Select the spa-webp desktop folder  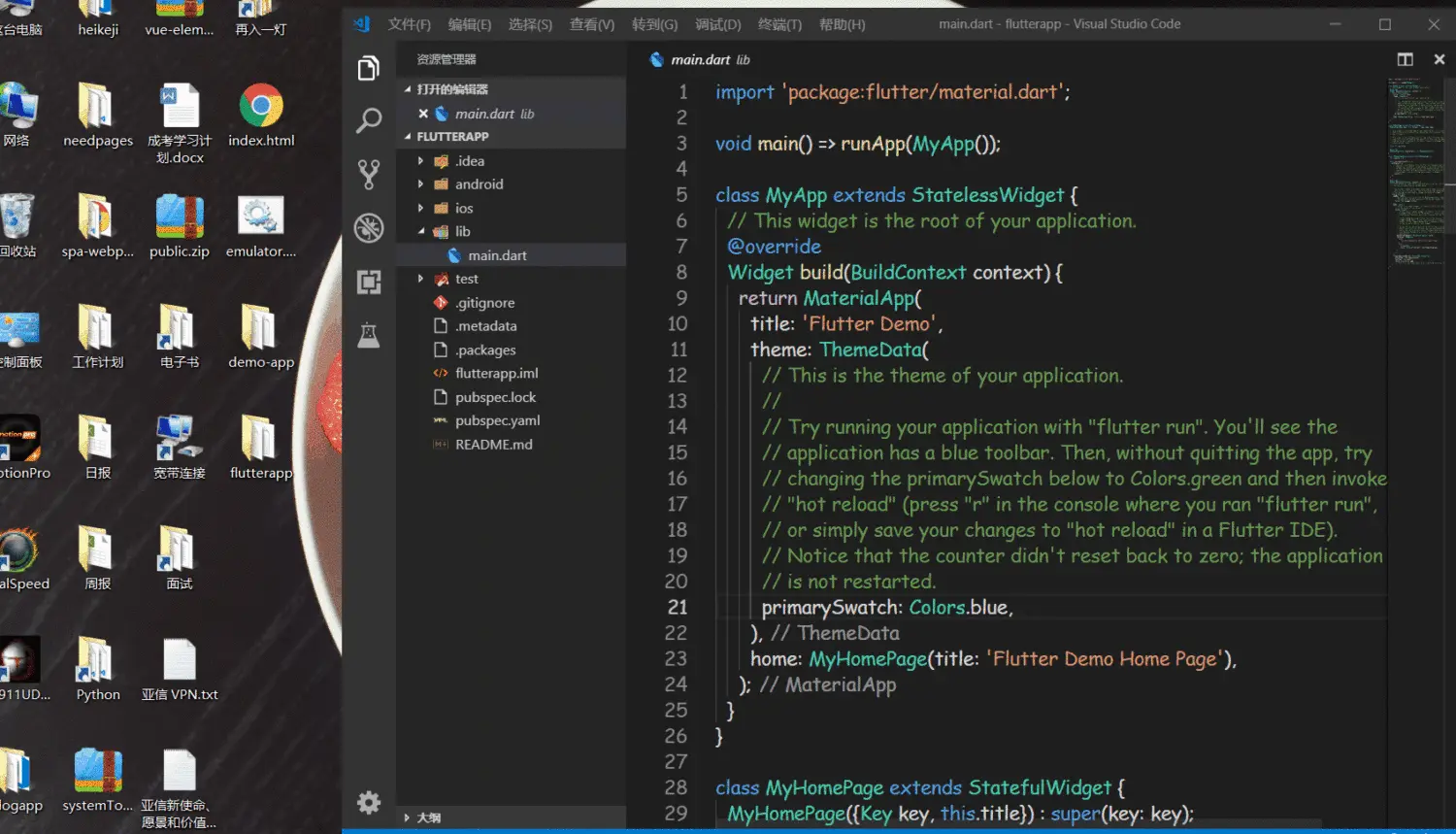tap(98, 226)
